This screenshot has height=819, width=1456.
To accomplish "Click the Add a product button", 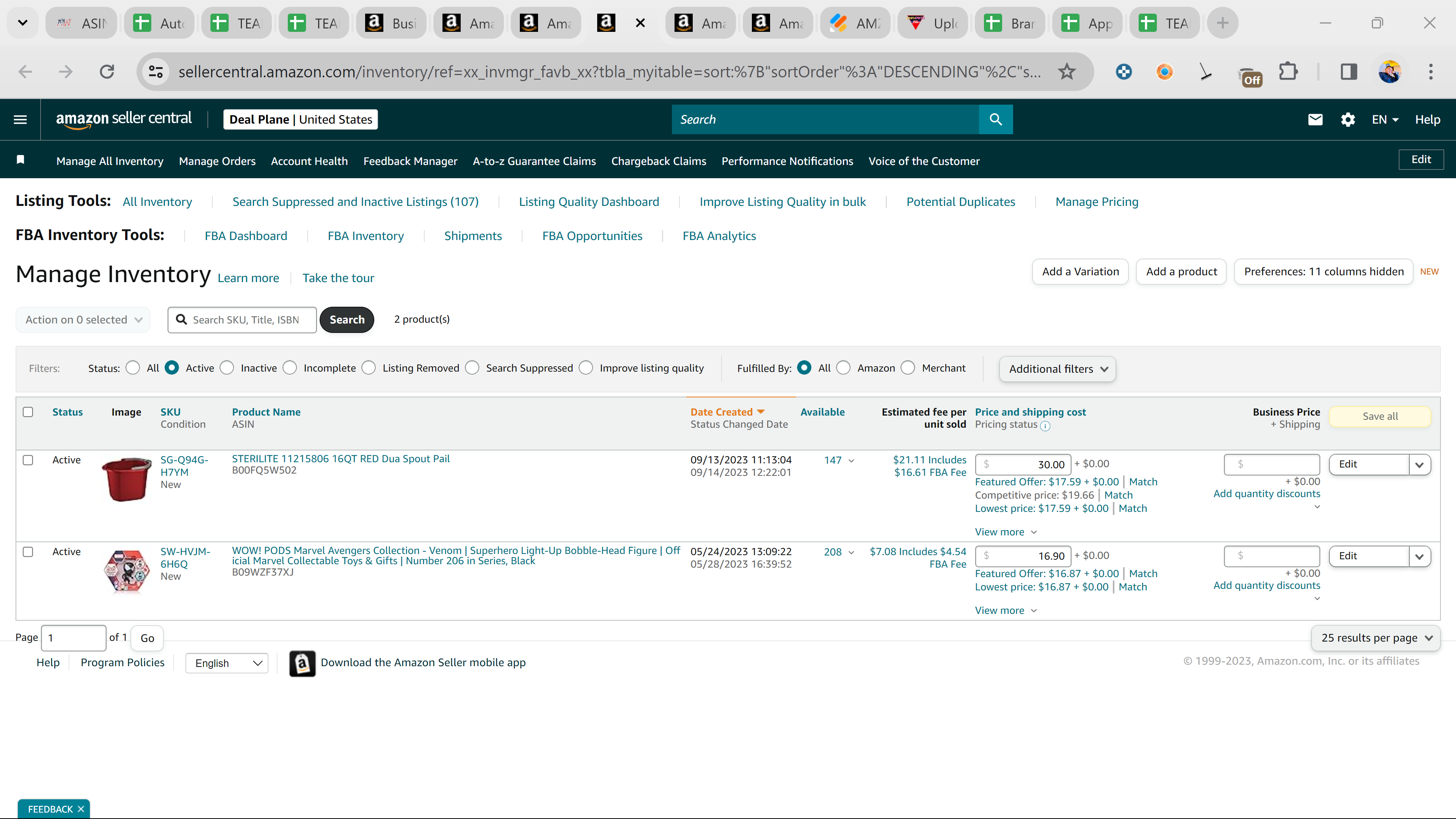I will point(1181,272).
